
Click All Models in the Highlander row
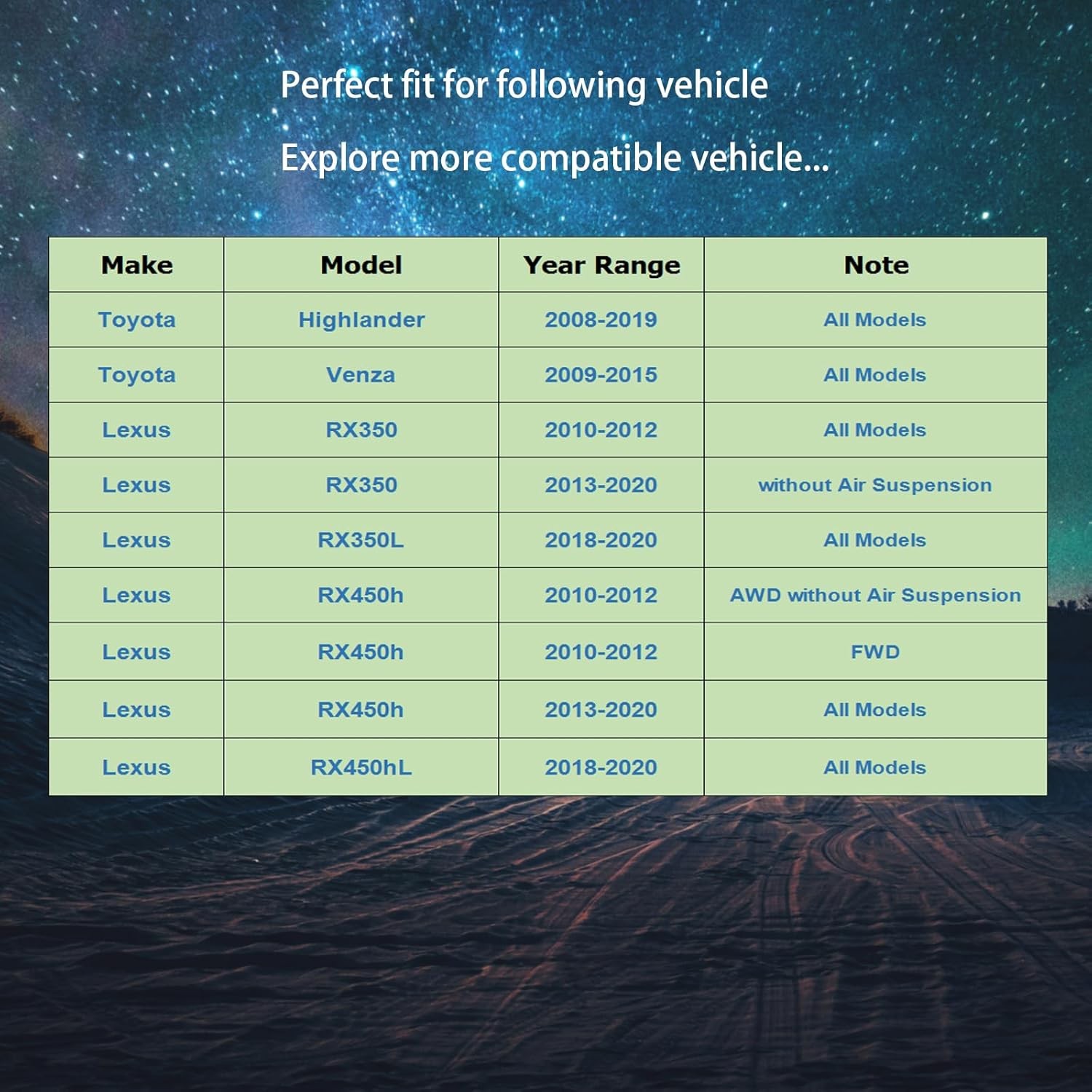coord(876,320)
